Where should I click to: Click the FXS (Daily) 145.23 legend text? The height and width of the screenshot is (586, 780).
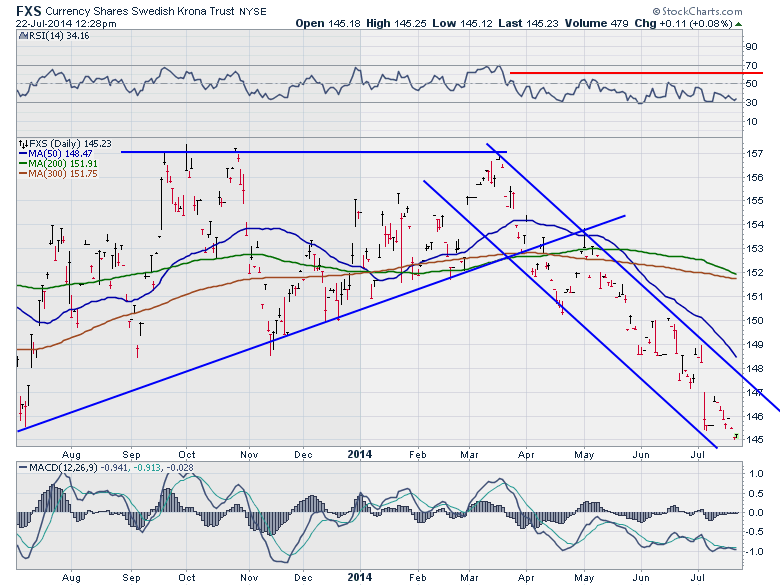tap(71, 144)
